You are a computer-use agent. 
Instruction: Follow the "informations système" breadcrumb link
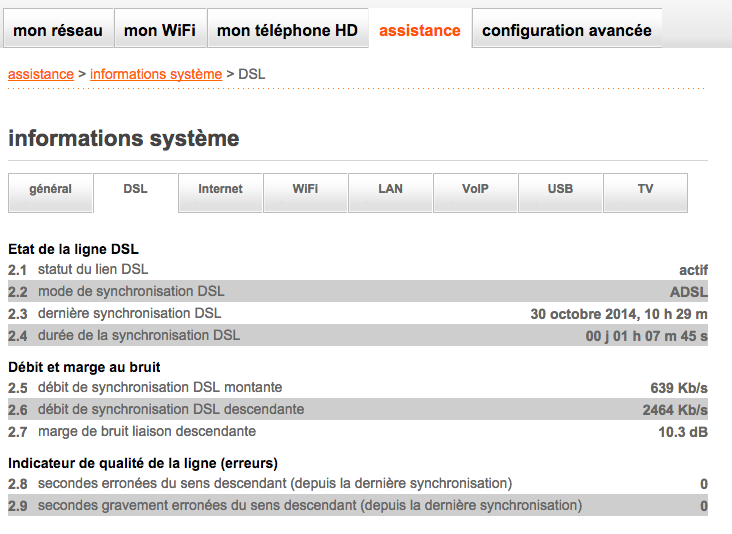[x=156, y=74]
